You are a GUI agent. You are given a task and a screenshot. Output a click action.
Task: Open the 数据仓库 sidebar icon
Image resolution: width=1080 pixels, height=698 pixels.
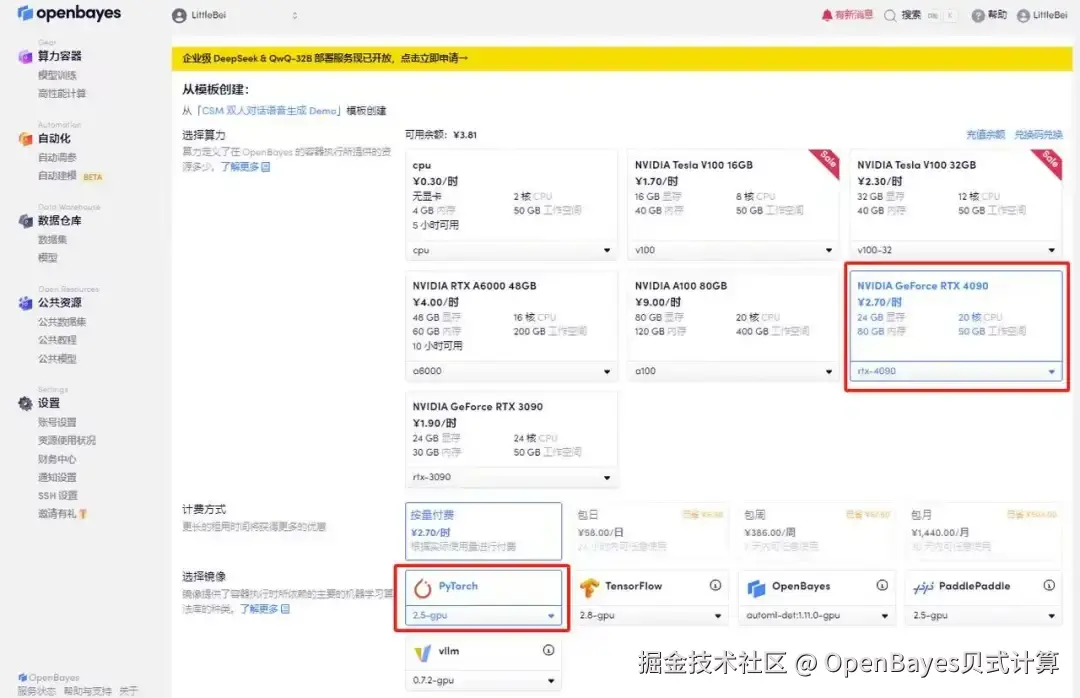click(25, 221)
